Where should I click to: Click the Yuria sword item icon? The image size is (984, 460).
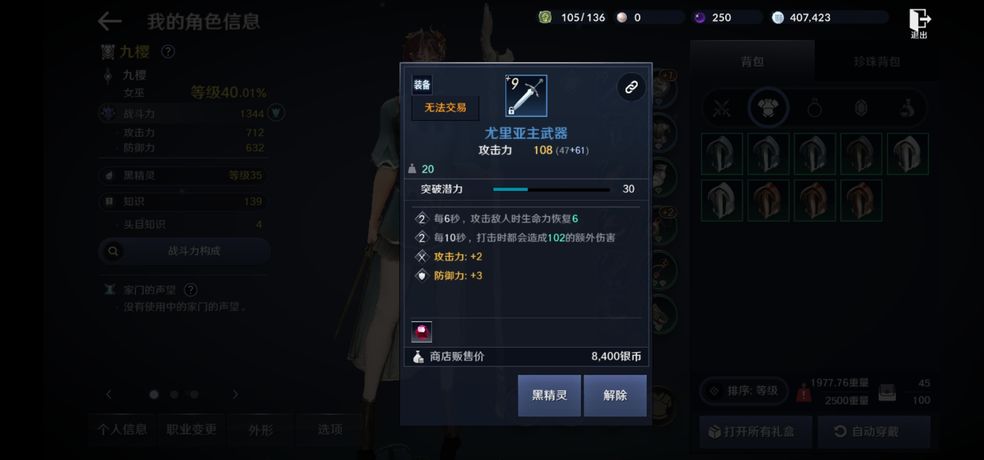(526, 96)
